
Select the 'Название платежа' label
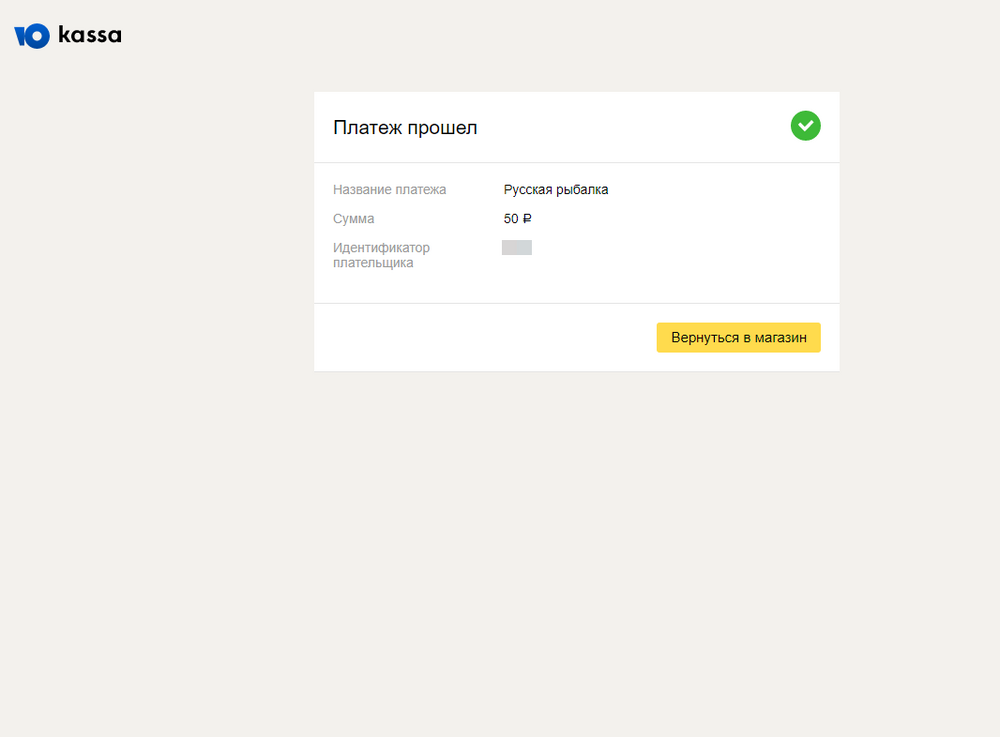[x=389, y=190]
